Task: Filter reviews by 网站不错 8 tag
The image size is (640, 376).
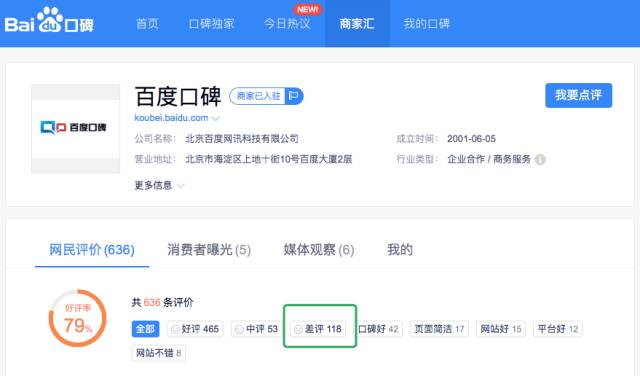Action: [x=159, y=353]
